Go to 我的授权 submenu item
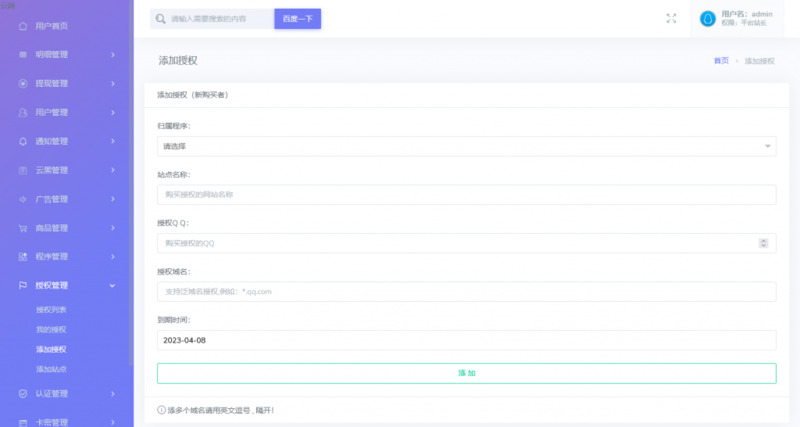The height and width of the screenshot is (427, 800). (x=51, y=329)
